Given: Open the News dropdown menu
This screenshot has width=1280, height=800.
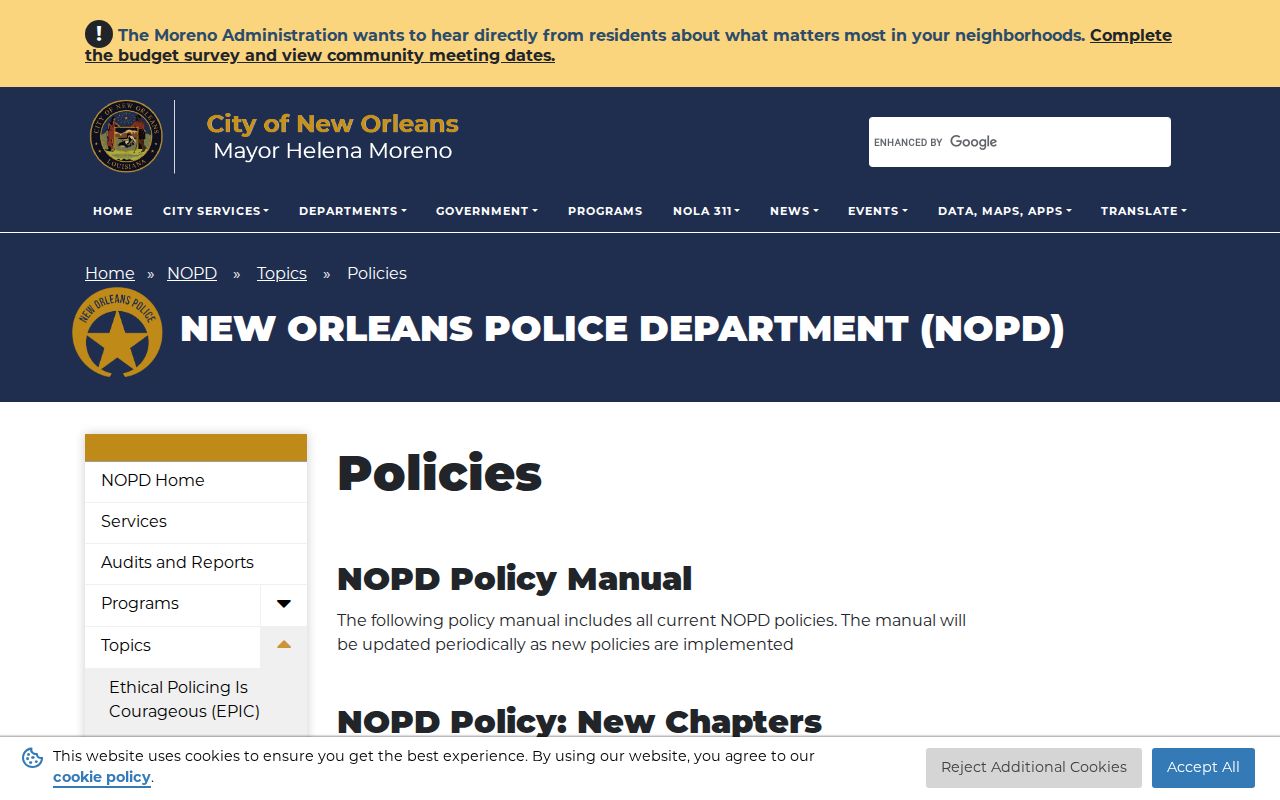Looking at the screenshot, I should coord(794,211).
